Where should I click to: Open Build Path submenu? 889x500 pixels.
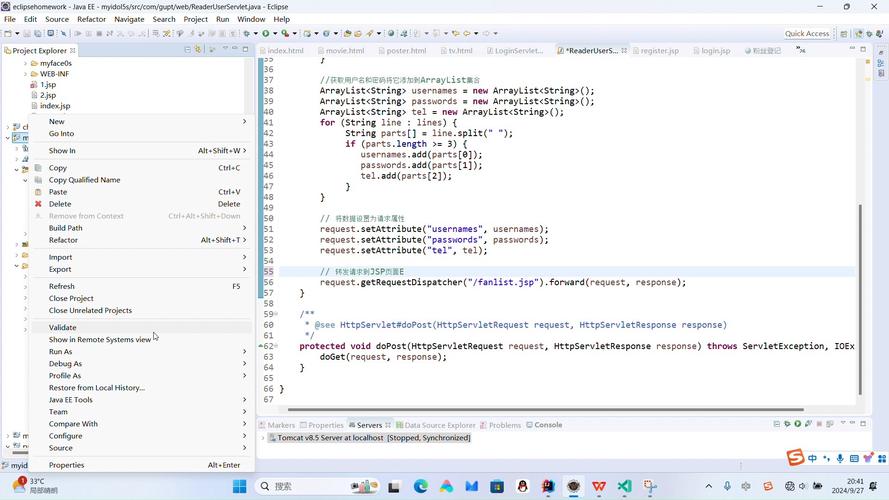pos(142,228)
